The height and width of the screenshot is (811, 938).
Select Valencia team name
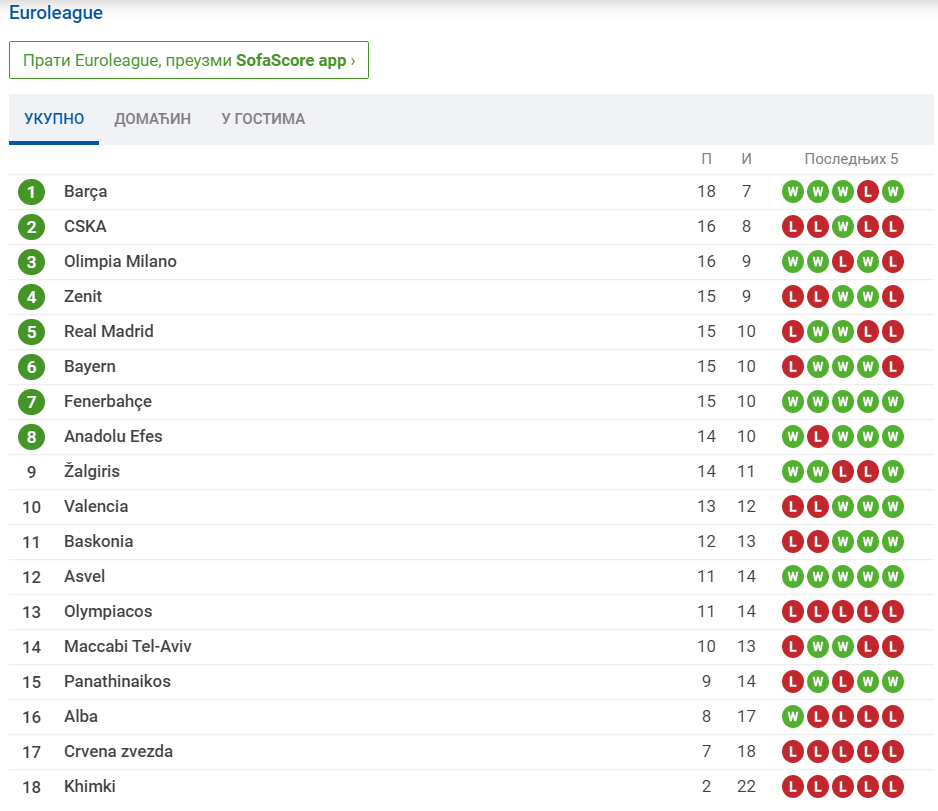[96, 507]
